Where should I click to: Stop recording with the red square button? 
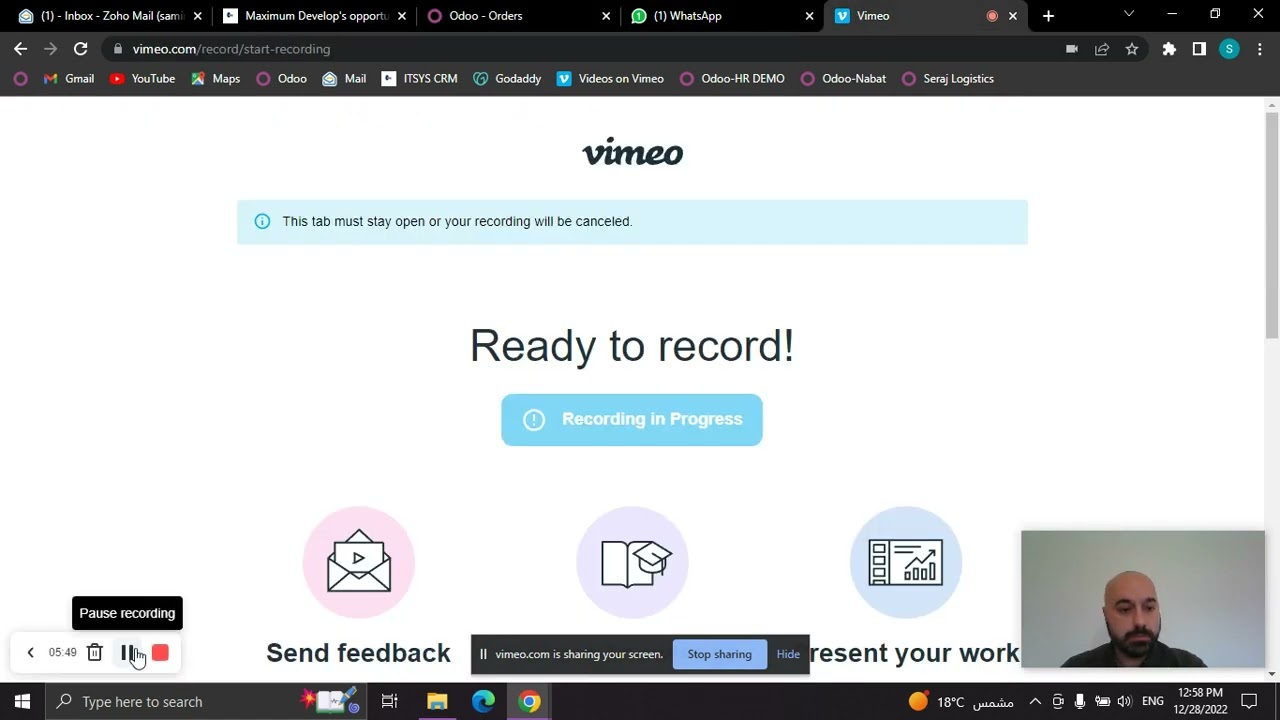[160, 653]
